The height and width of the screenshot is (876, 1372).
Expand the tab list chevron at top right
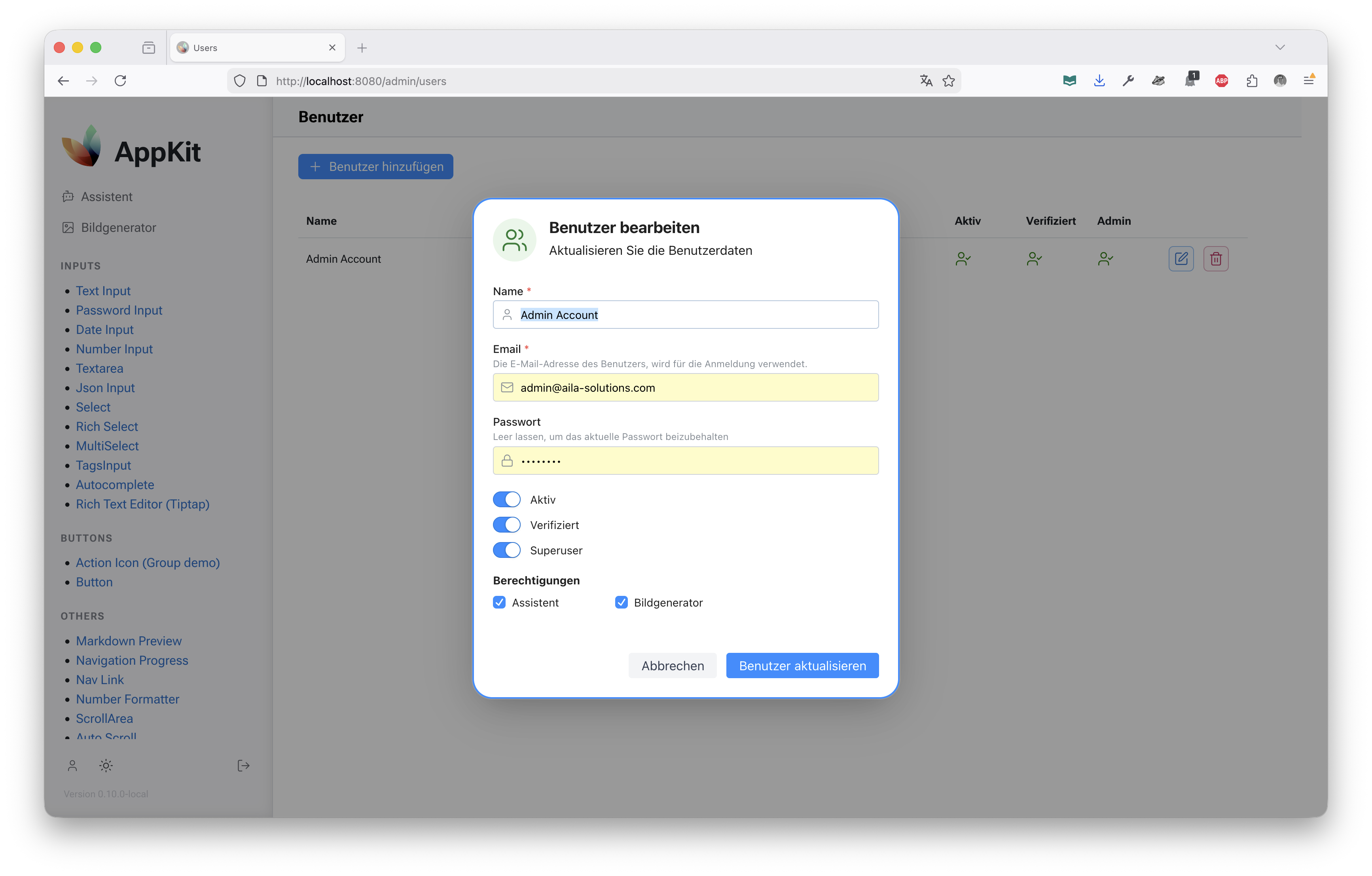point(1280,47)
